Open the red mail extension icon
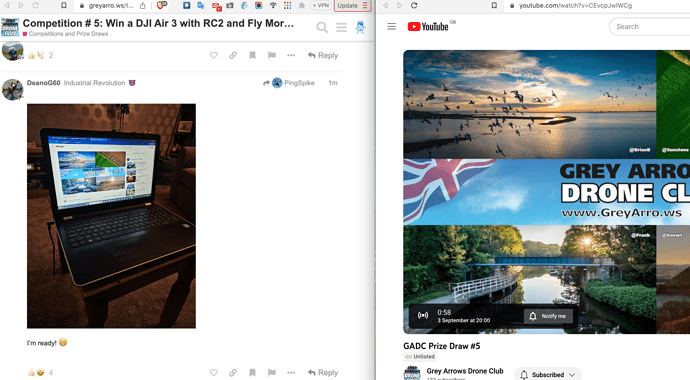Viewport: 690px width, 380px height. (x=216, y=6)
